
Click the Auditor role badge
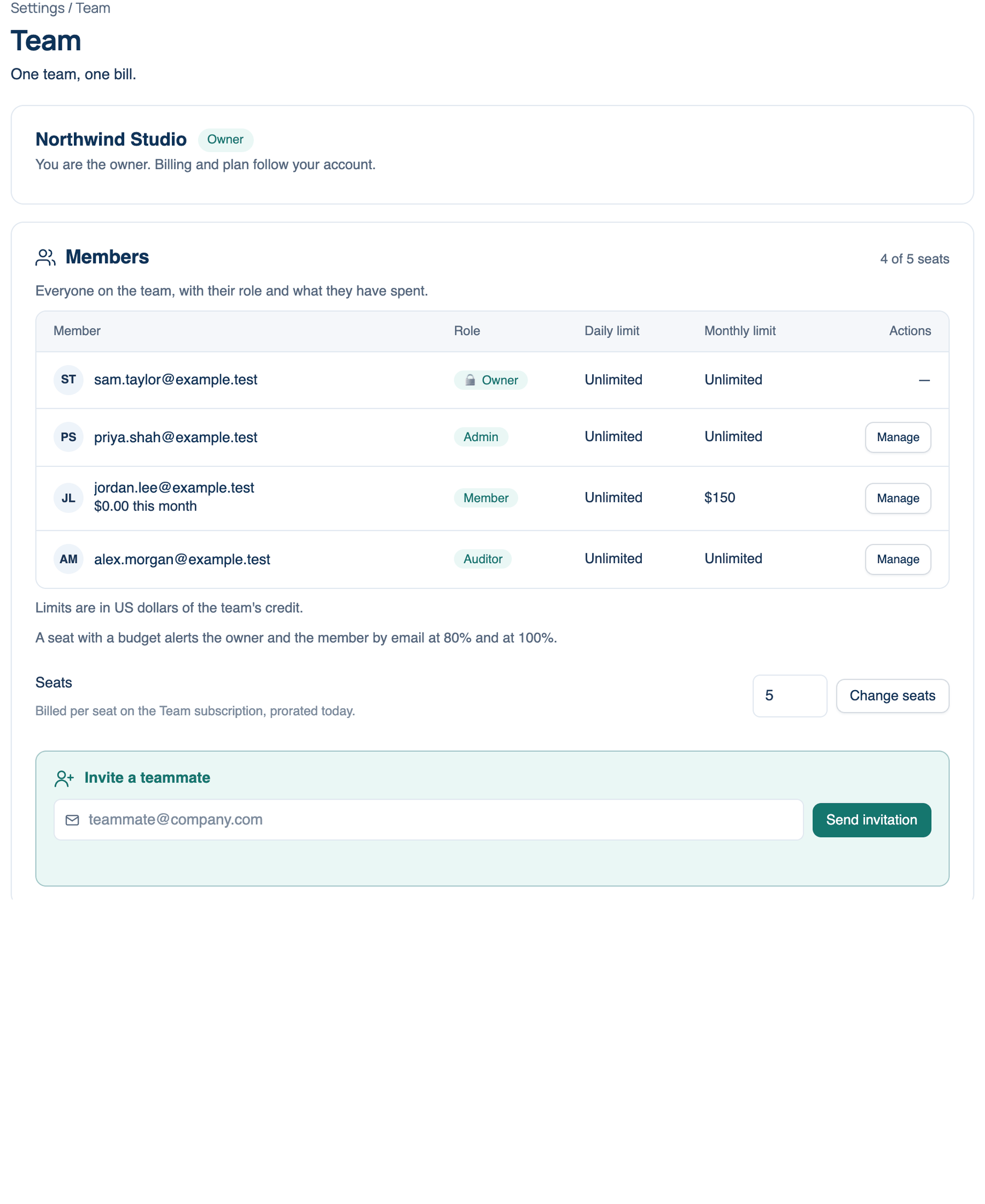[x=483, y=559]
